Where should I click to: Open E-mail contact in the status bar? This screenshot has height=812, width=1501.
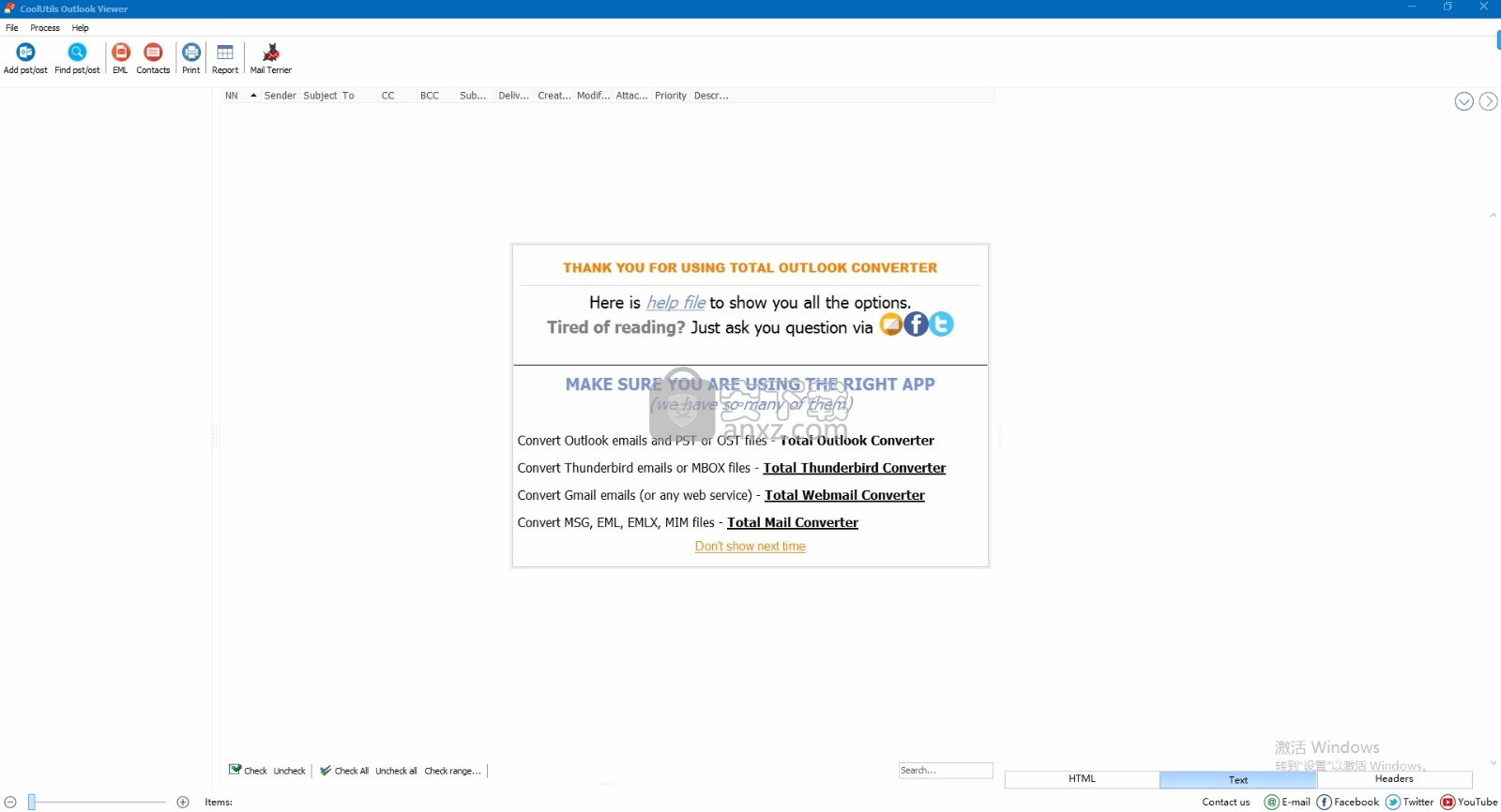(x=1287, y=803)
